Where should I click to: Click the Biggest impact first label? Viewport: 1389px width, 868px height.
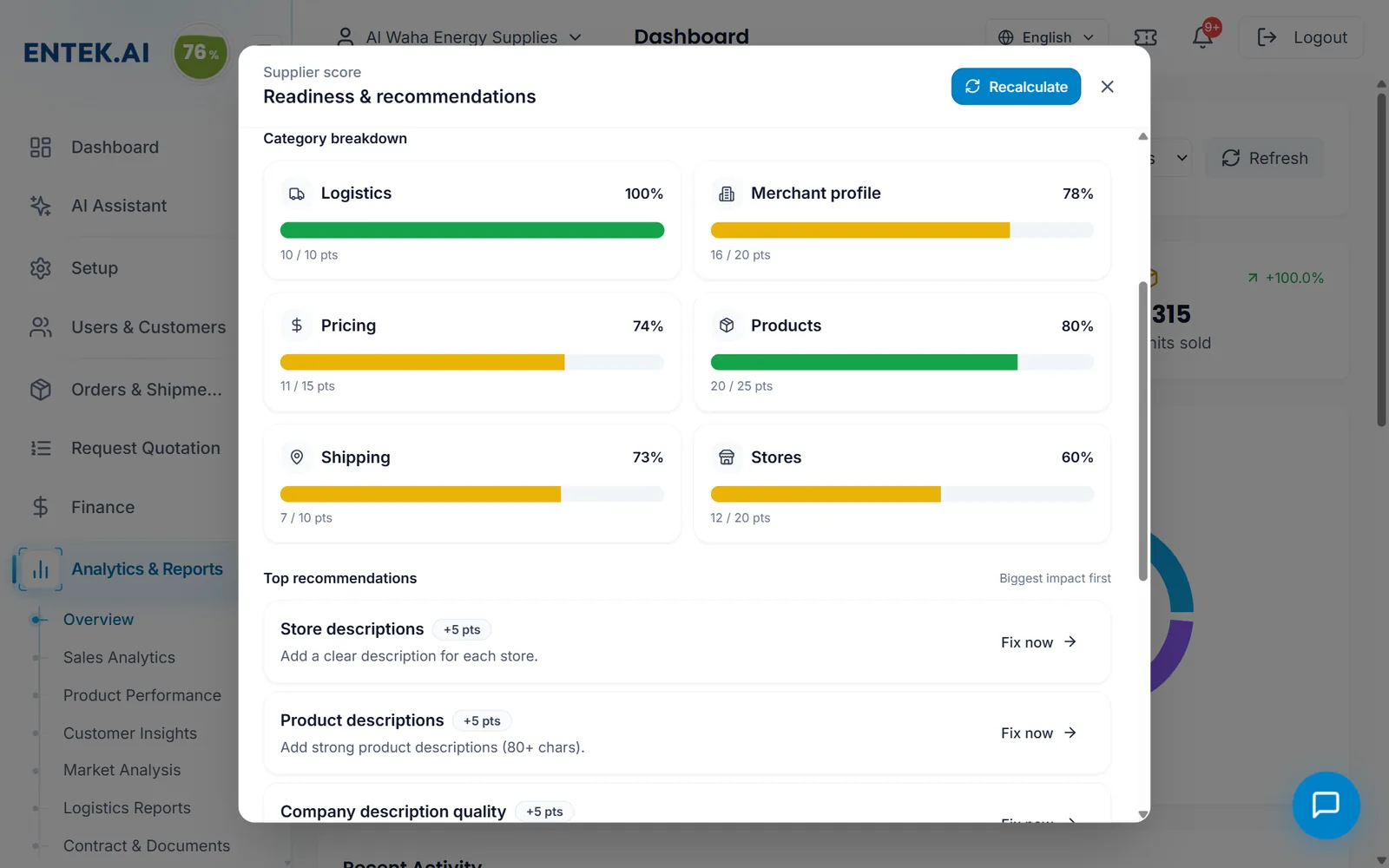1055,579
